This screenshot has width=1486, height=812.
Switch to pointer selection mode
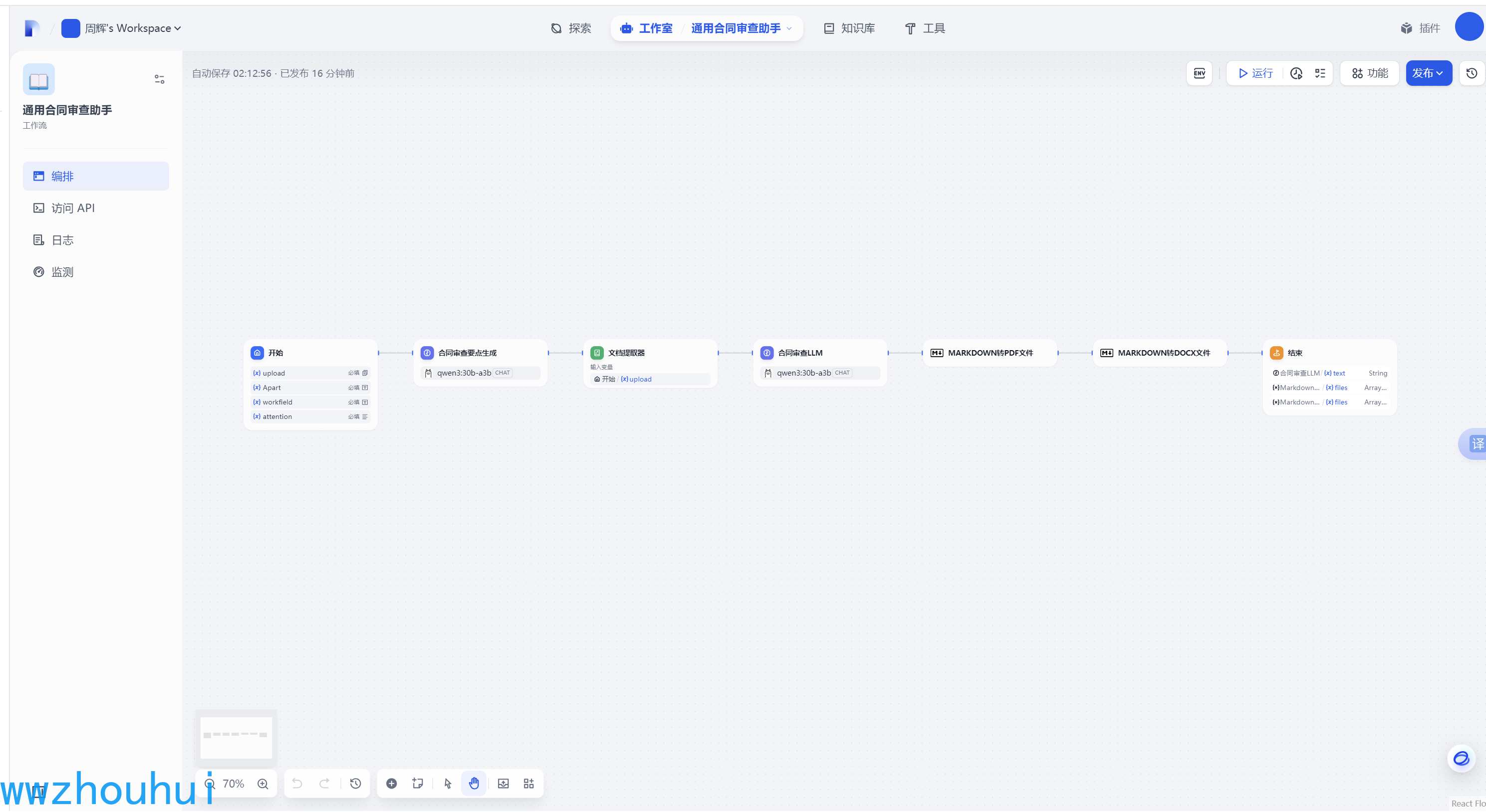coord(448,783)
